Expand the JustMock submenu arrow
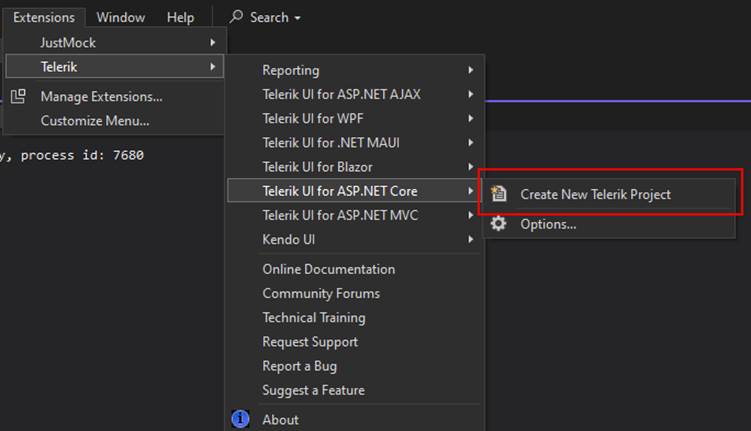 [x=213, y=43]
